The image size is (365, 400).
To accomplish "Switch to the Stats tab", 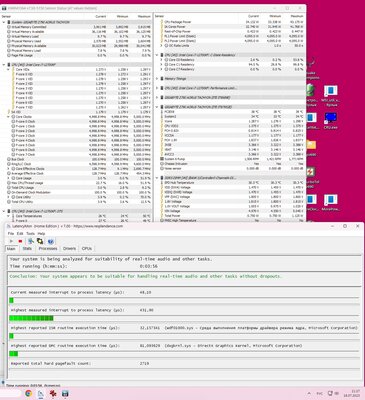I will click(27, 249).
